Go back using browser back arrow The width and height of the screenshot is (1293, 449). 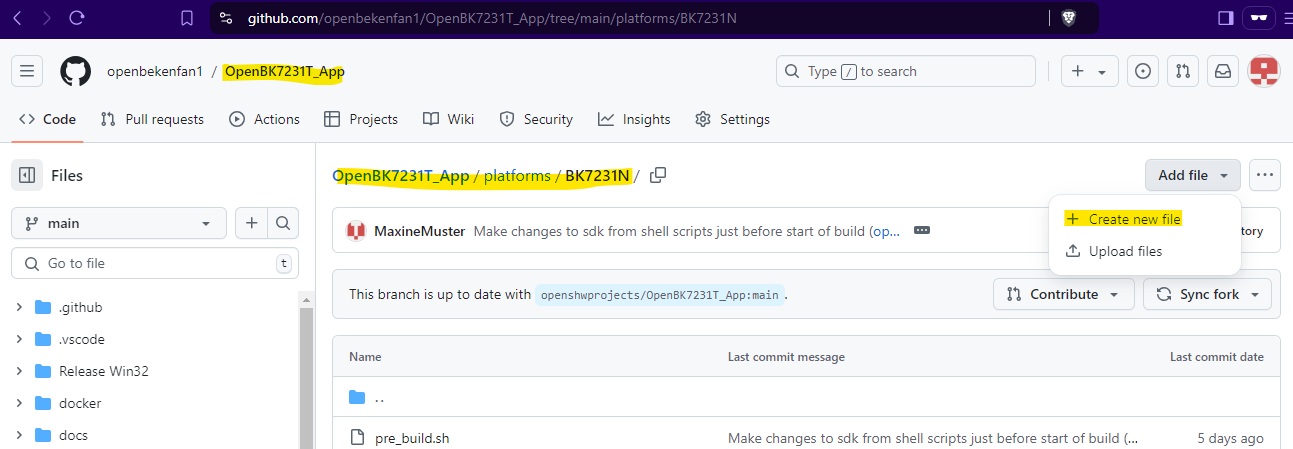[x=16, y=17]
